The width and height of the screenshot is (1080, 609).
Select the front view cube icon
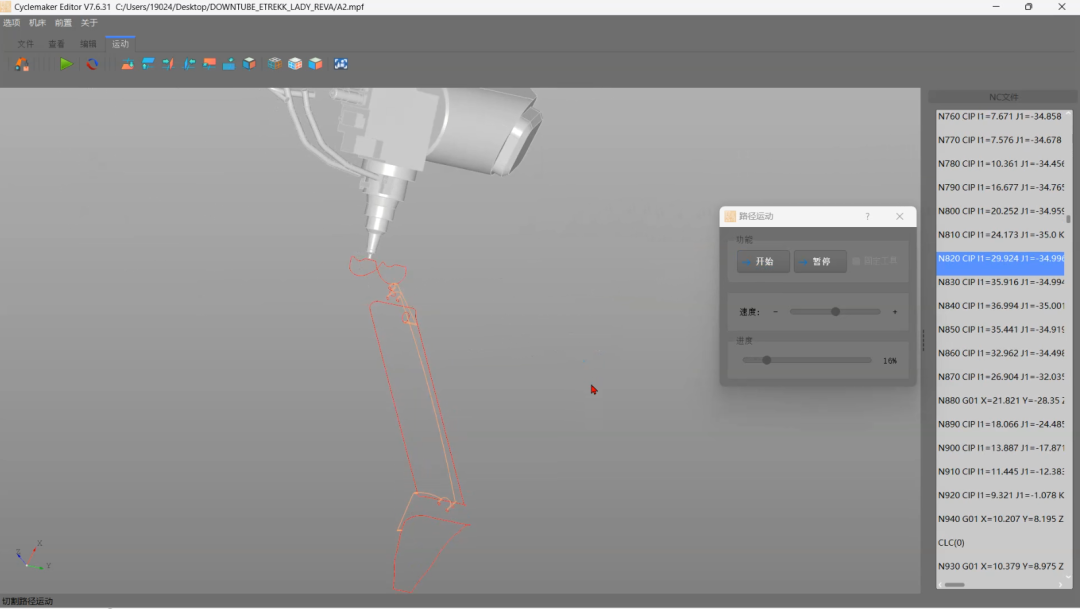(209, 64)
